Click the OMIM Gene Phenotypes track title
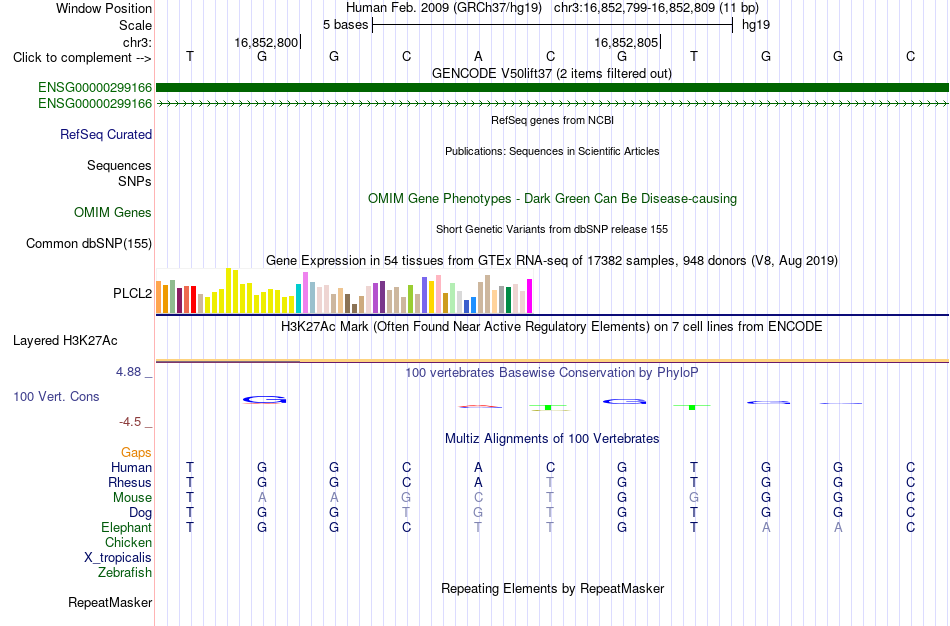 pyautogui.click(x=552, y=198)
